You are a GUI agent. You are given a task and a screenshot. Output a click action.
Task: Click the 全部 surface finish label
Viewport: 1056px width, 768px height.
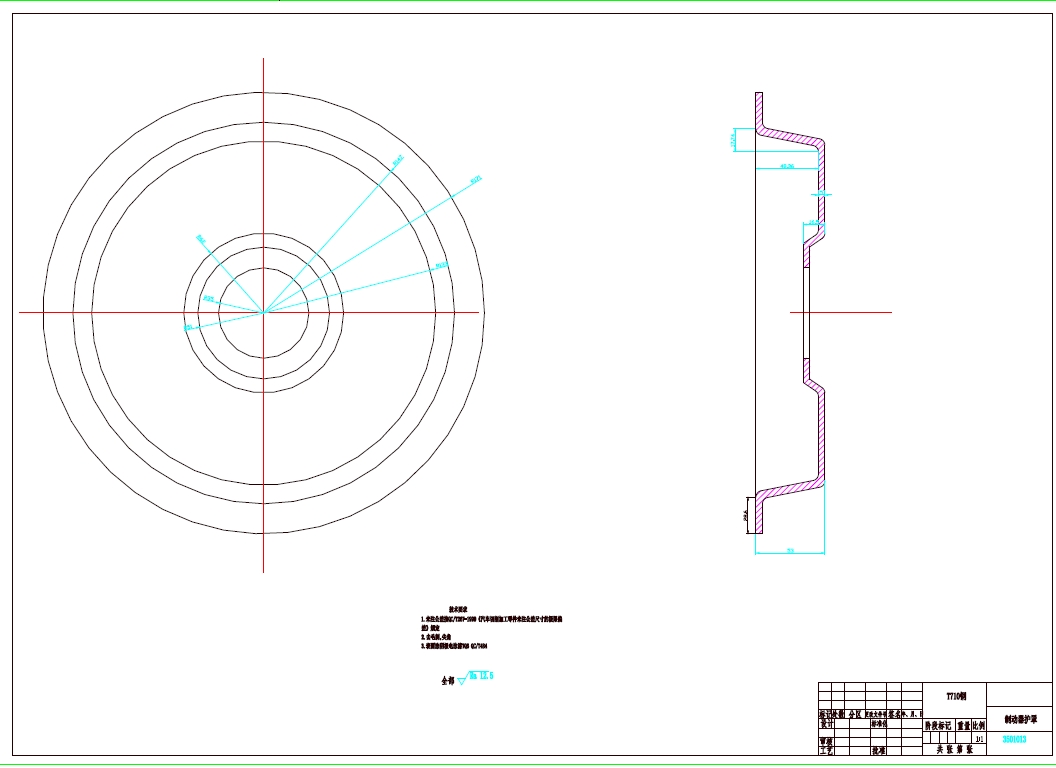pyautogui.click(x=448, y=680)
